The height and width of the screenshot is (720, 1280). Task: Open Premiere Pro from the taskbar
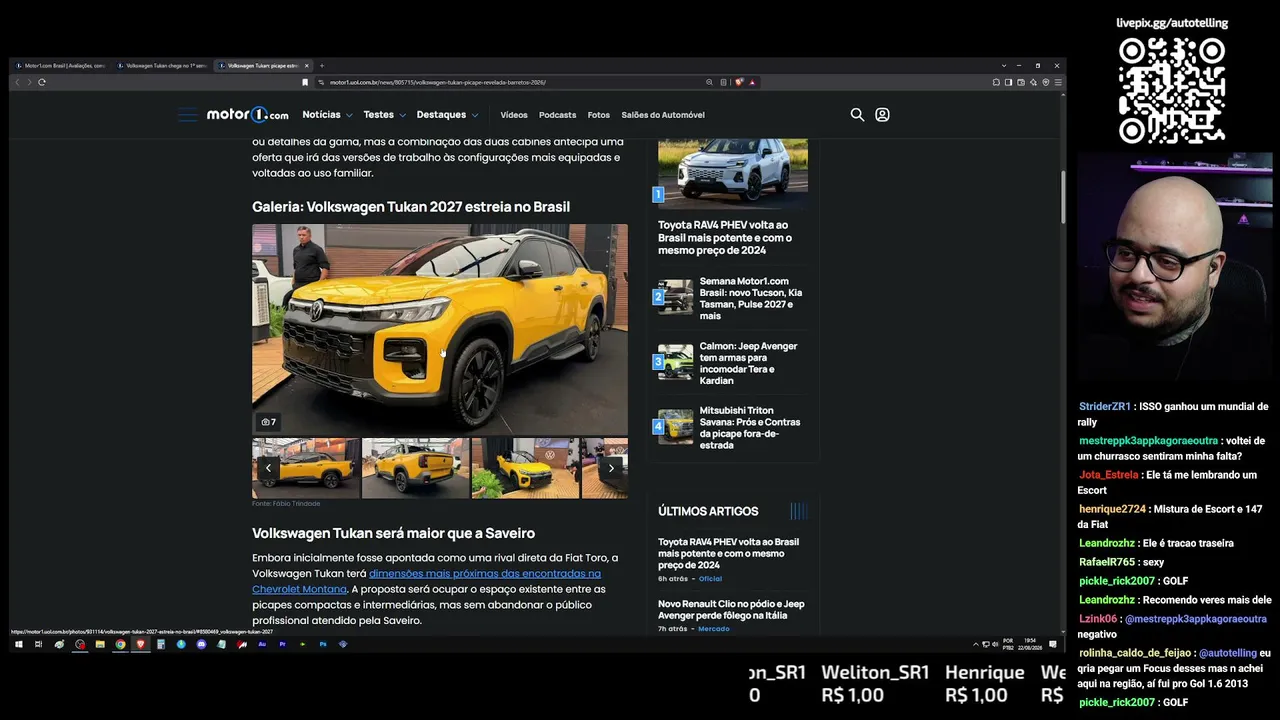point(282,645)
